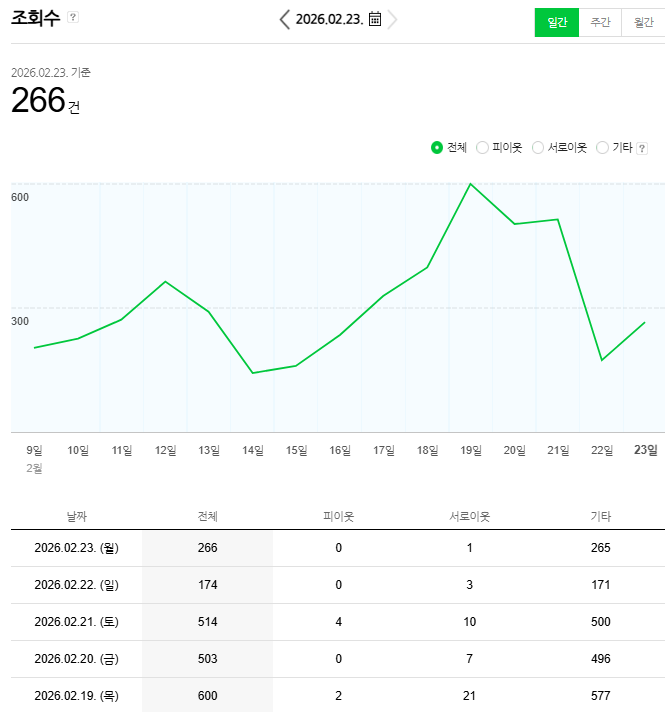Image resolution: width=665 pixels, height=712 pixels.
Task: Click the 날짜 column header
Action: (76, 516)
